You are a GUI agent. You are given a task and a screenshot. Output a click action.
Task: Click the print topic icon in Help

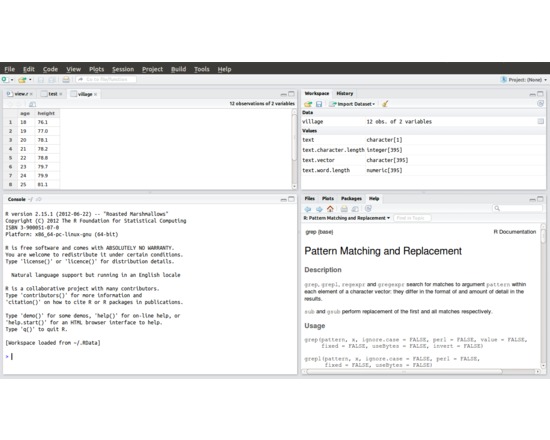point(344,209)
